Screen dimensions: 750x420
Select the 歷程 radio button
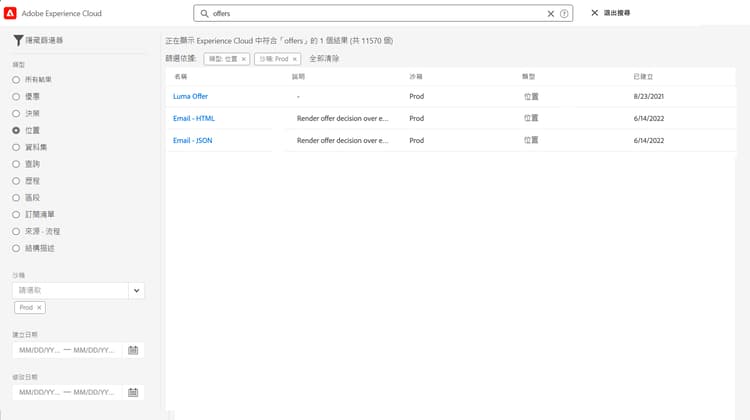[16, 181]
